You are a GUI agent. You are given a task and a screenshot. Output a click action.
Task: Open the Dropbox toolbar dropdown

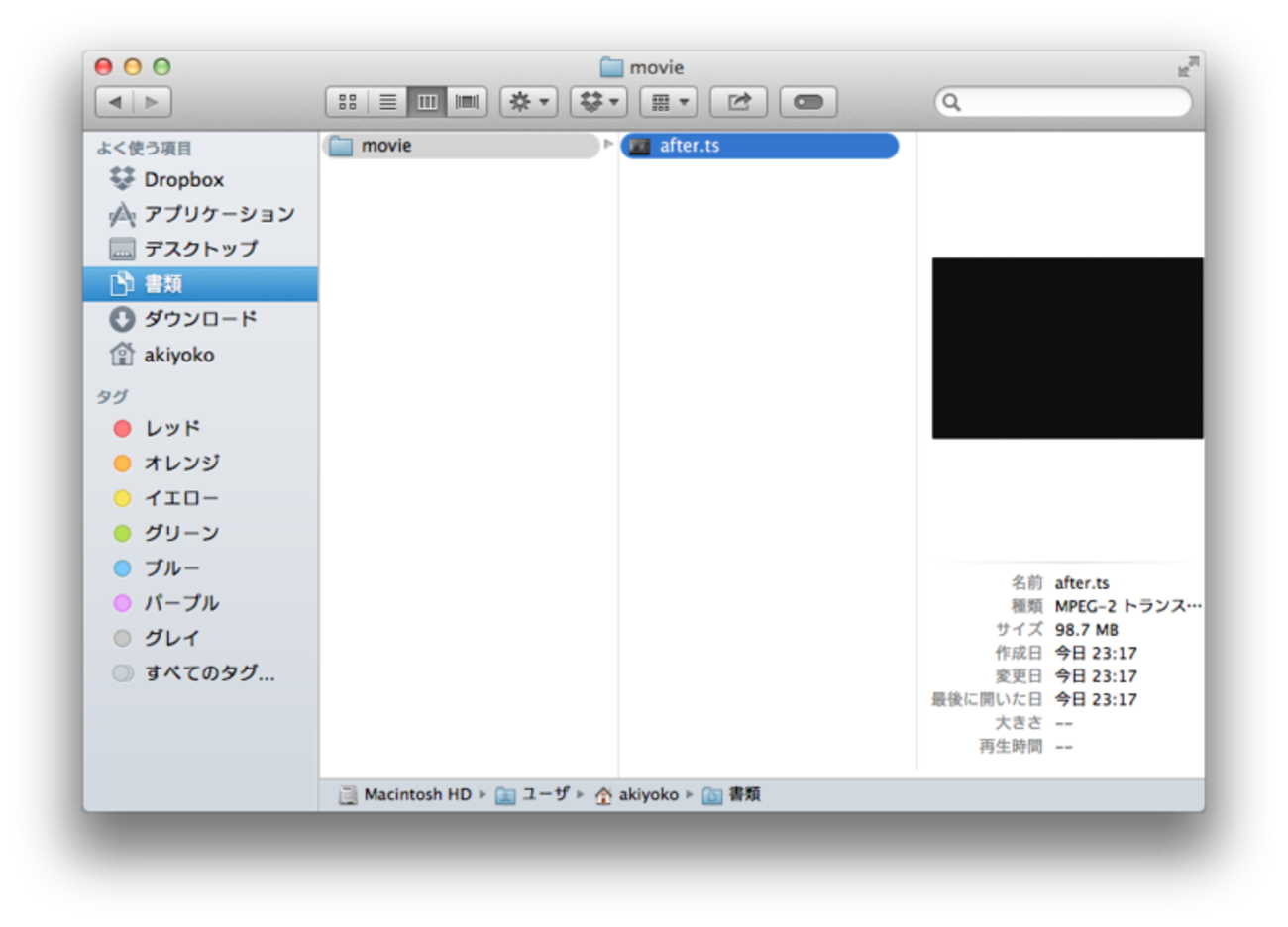coord(598,102)
